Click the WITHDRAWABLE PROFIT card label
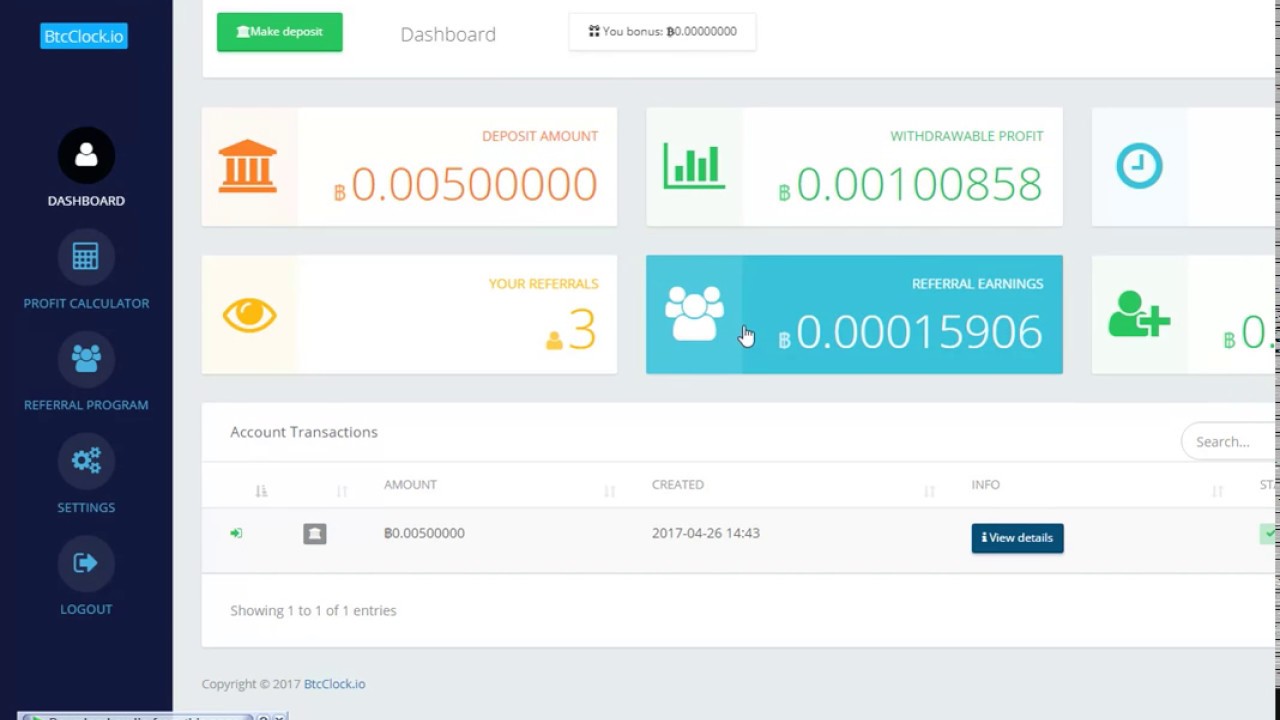Image resolution: width=1280 pixels, height=720 pixels. pyautogui.click(x=966, y=136)
